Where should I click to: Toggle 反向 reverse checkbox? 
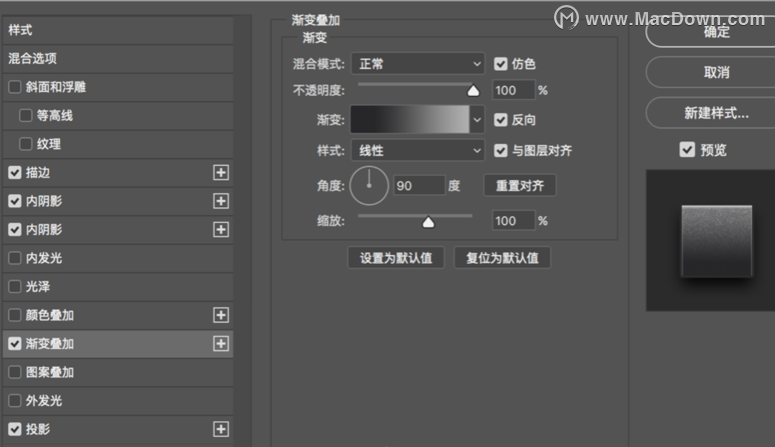click(x=501, y=120)
